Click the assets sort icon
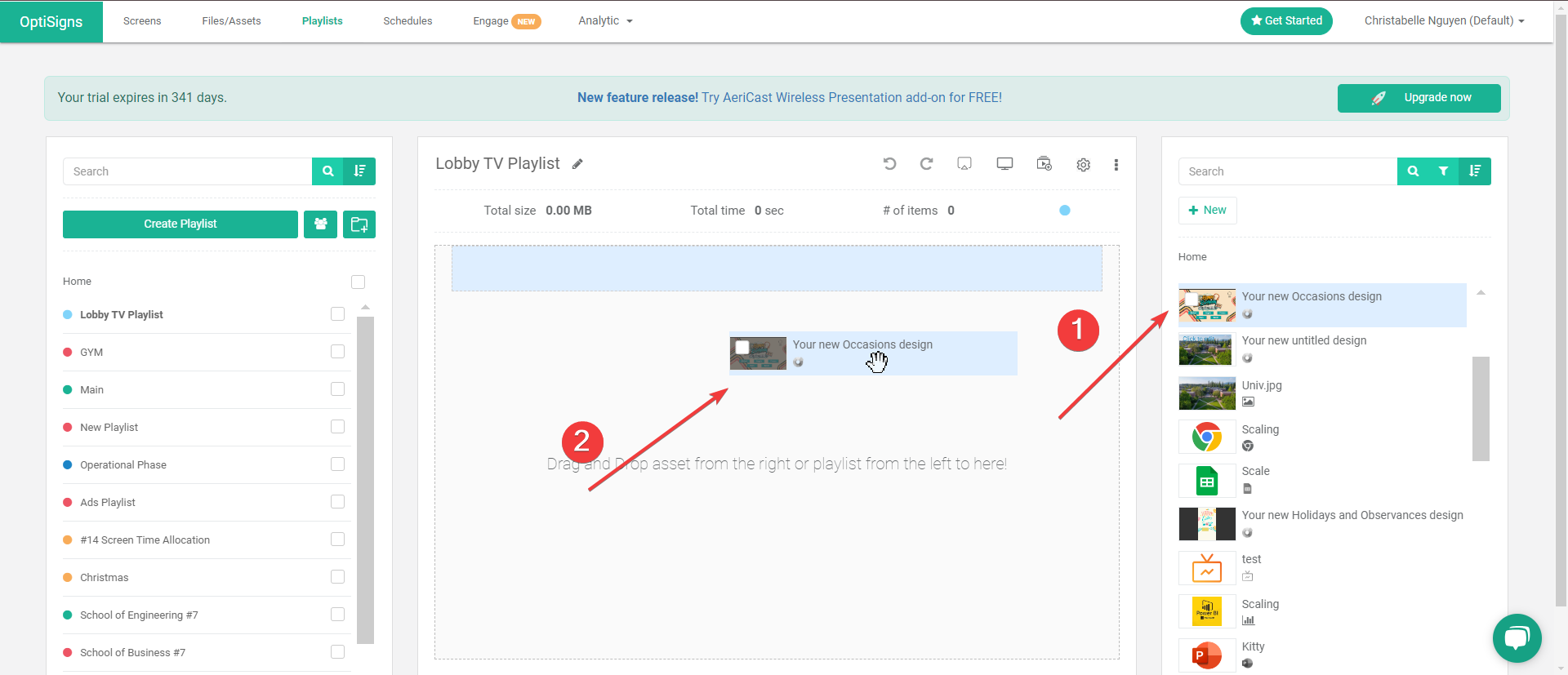The image size is (1568, 675). (1475, 171)
